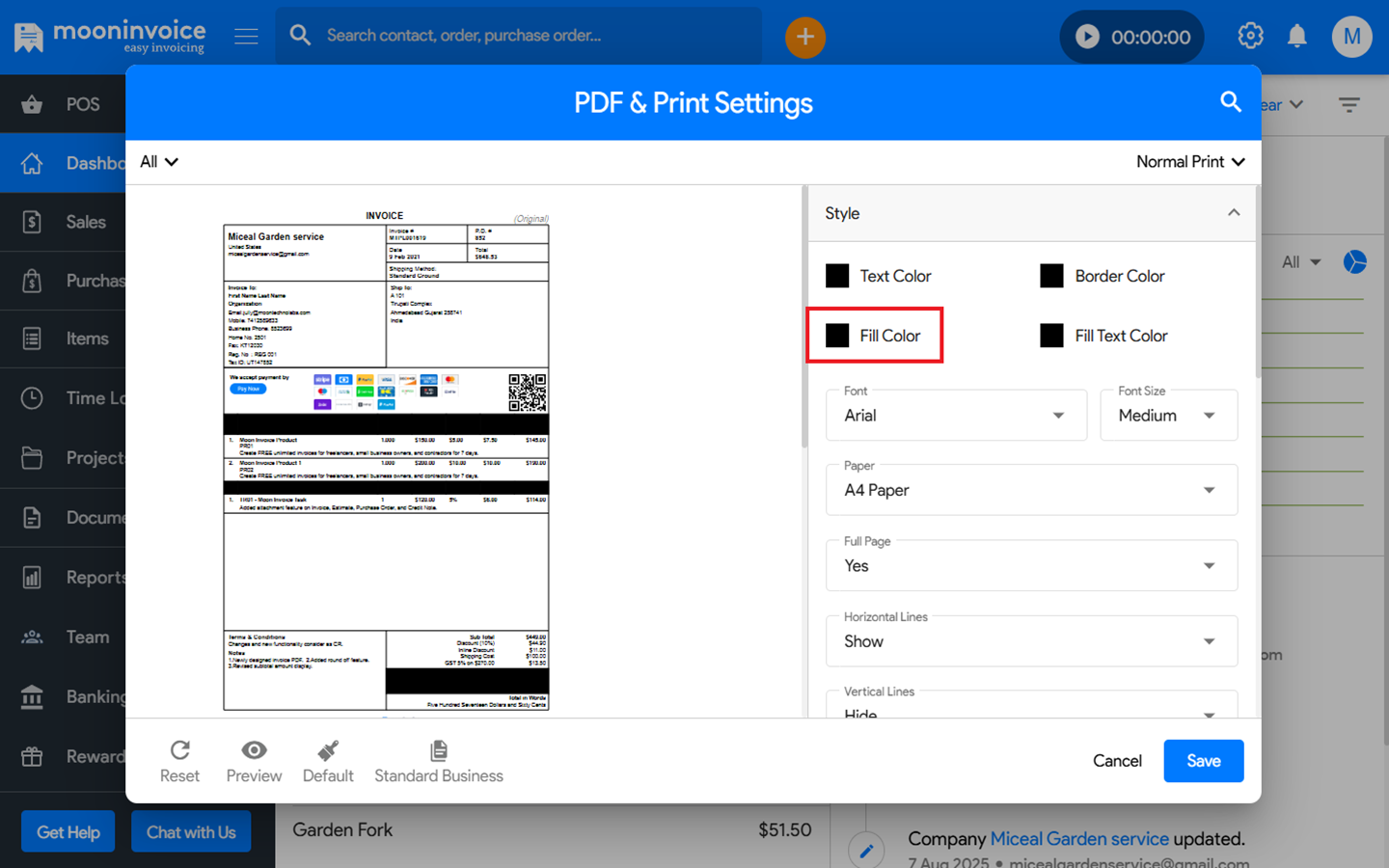Click the search icon in the dialog header
1389x868 pixels.
[x=1230, y=102]
